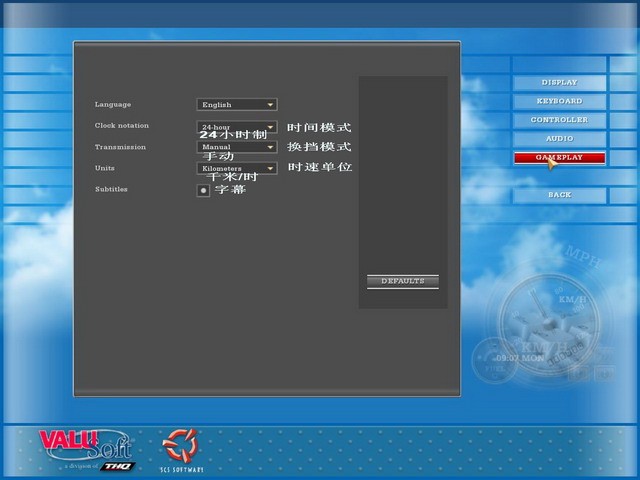This screenshot has height=480, width=640.
Task: Switch to the Display settings menu
Action: pyautogui.click(x=559, y=82)
